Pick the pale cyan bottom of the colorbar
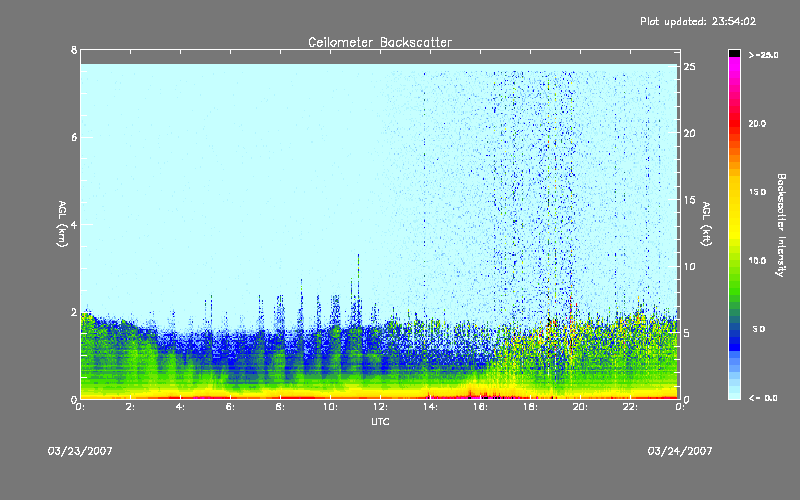This screenshot has height=500, width=800. point(734,394)
